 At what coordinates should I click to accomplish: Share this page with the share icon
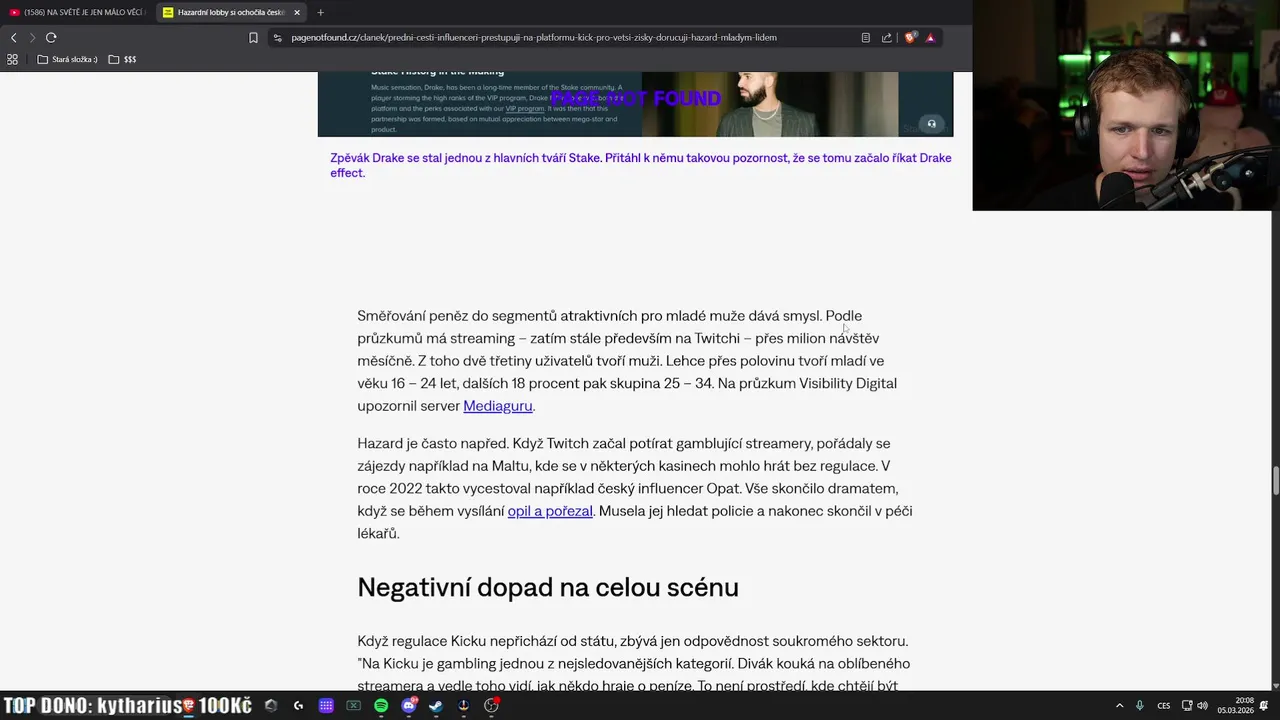[x=886, y=38]
